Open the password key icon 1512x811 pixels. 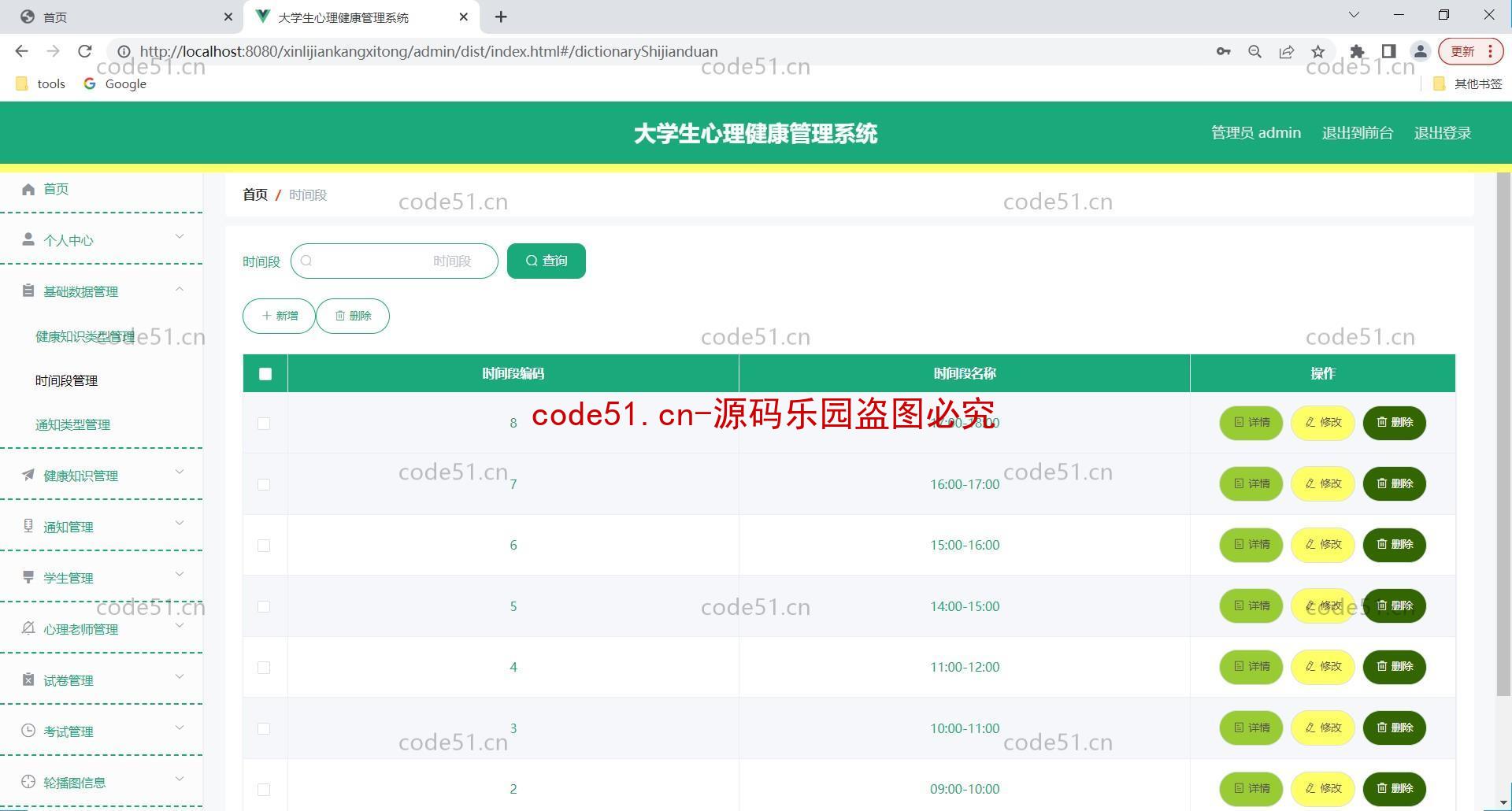(x=1223, y=51)
